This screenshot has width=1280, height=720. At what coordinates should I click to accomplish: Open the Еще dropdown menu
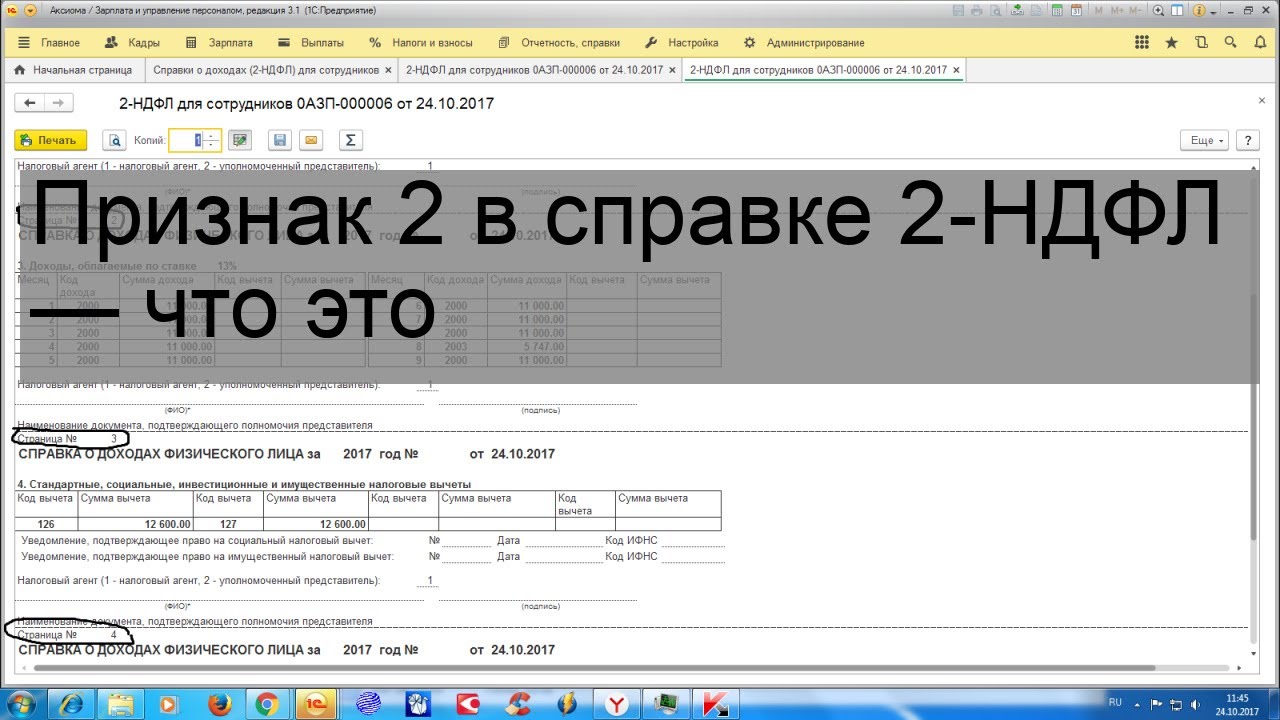(x=1204, y=141)
